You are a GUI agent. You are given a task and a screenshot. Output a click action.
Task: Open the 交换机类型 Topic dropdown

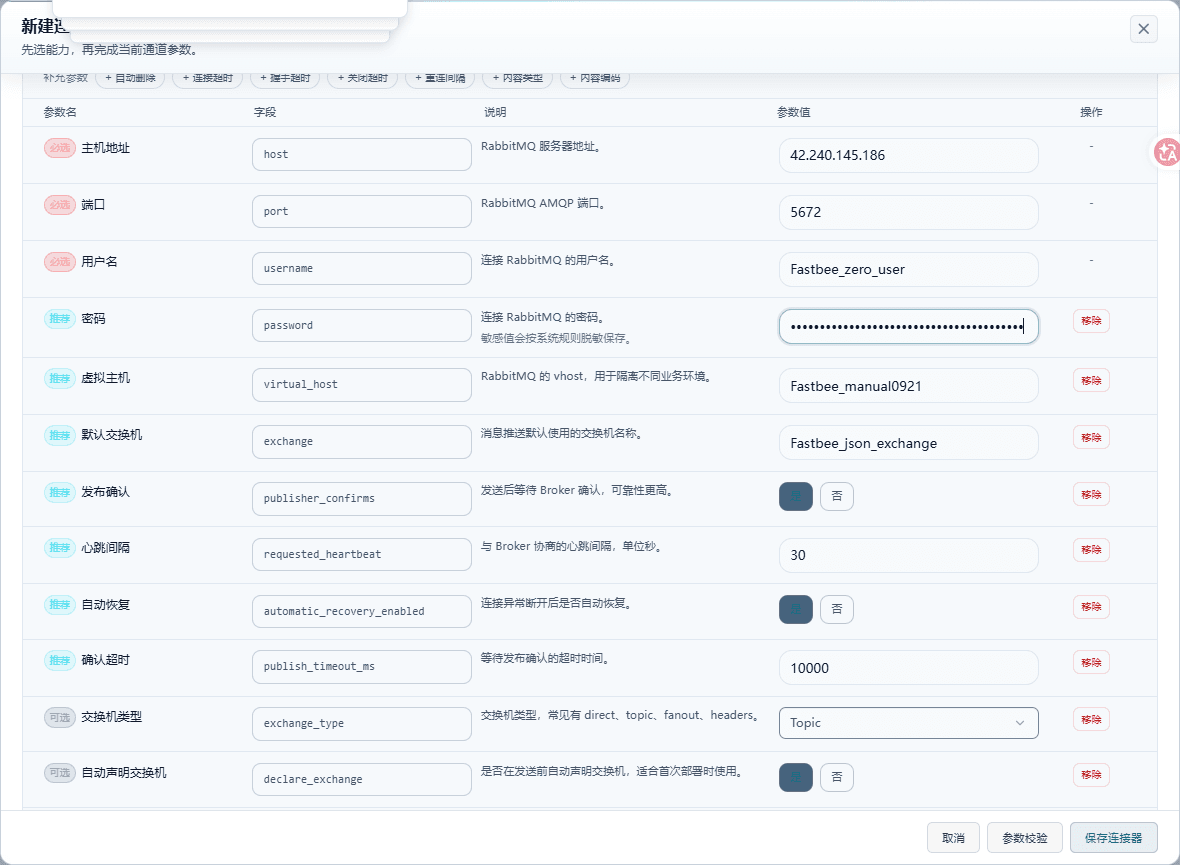[x=908, y=723]
